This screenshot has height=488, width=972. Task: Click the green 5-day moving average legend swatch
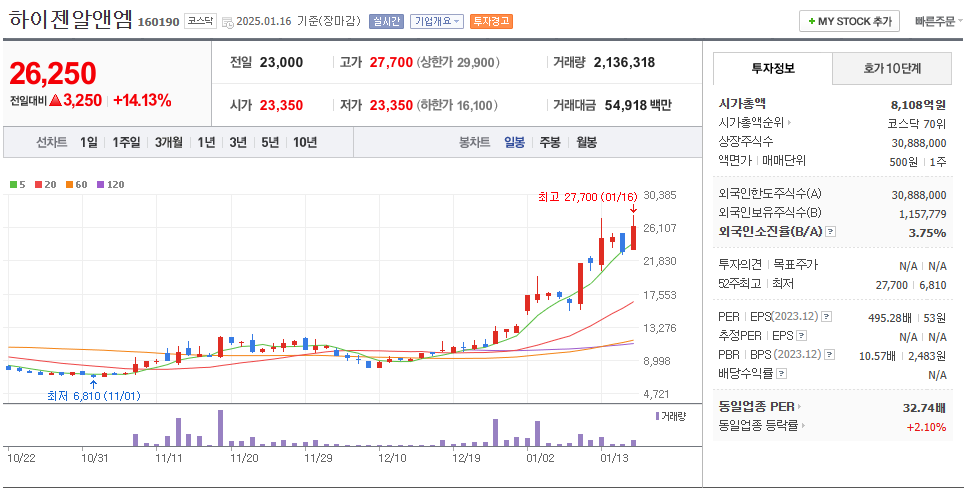(x=11, y=184)
